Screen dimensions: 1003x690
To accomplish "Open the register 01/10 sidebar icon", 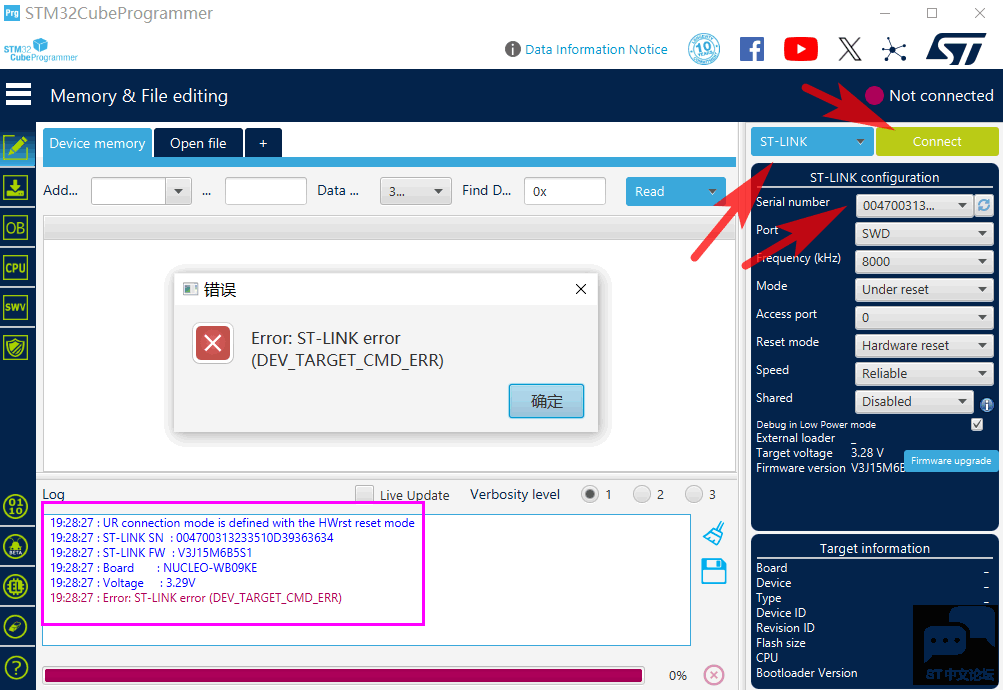I will tap(16, 506).
